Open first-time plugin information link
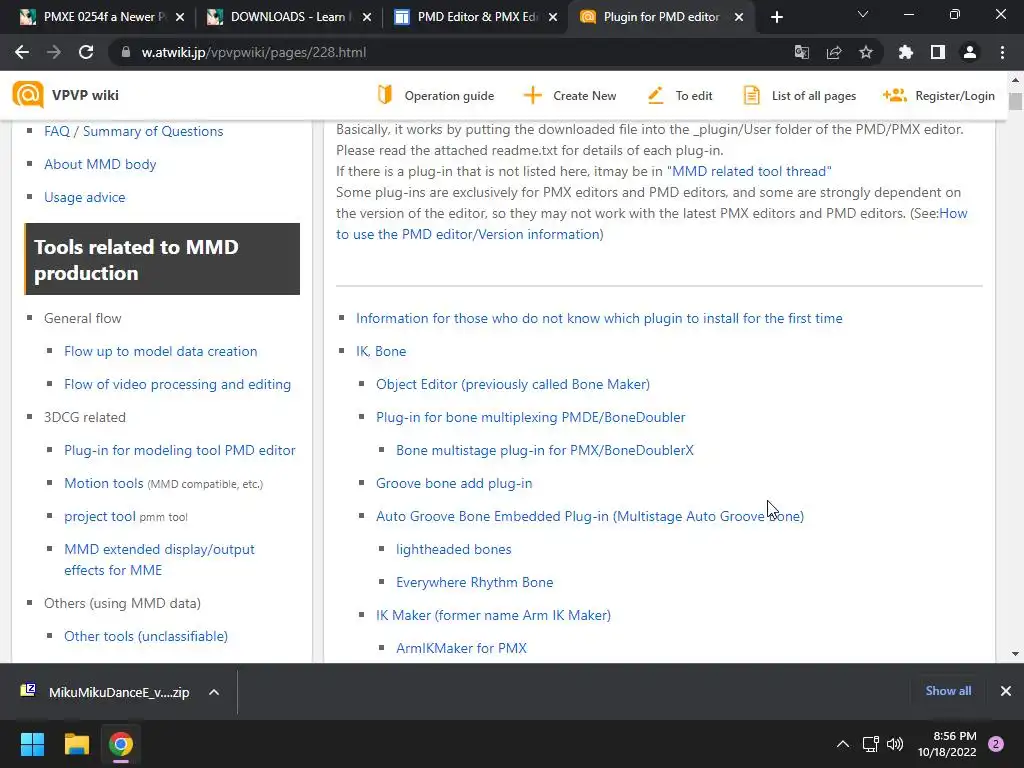The width and height of the screenshot is (1024, 768). pyautogui.click(x=599, y=318)
